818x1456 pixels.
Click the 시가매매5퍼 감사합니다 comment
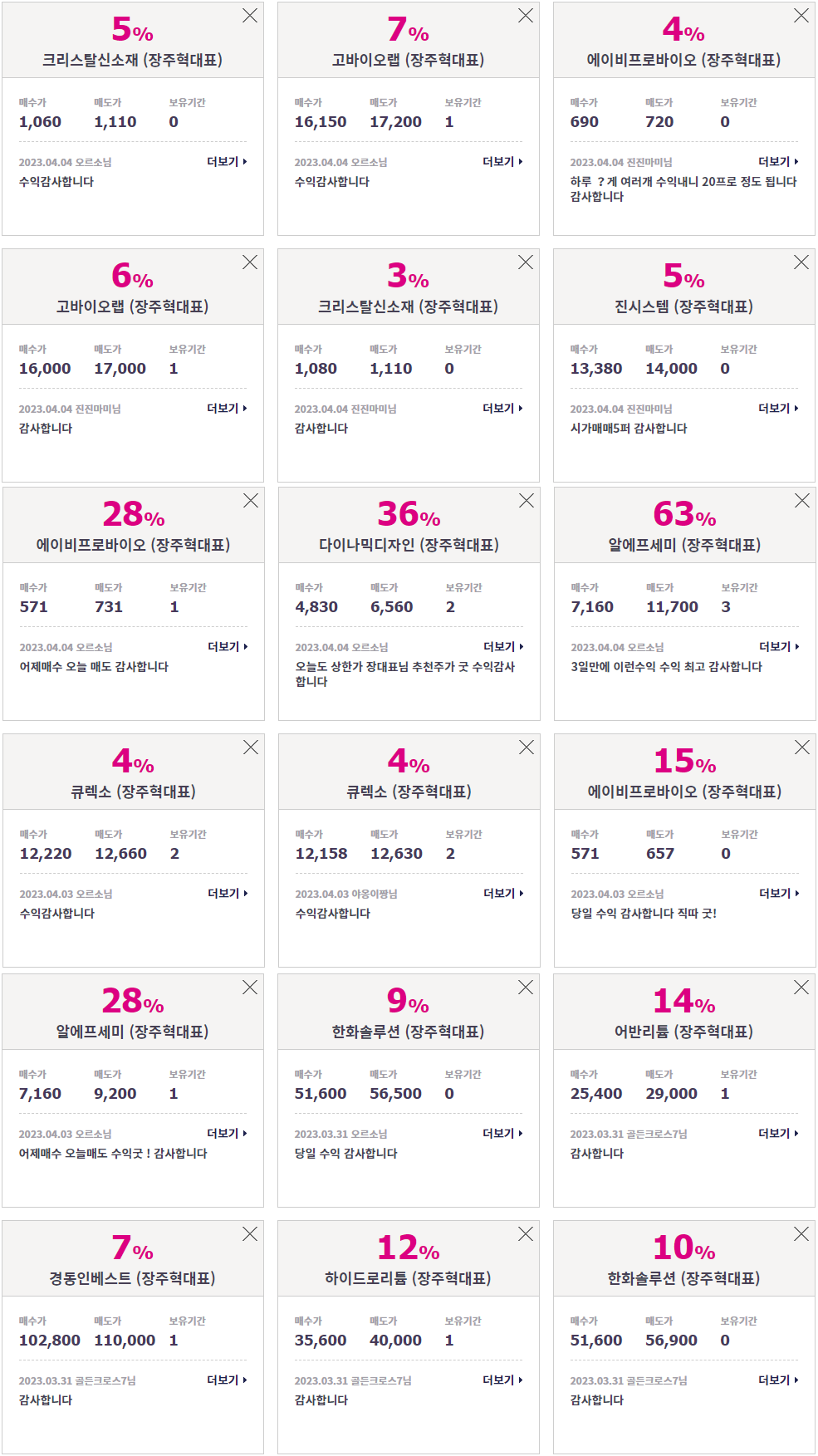(629, 429)
